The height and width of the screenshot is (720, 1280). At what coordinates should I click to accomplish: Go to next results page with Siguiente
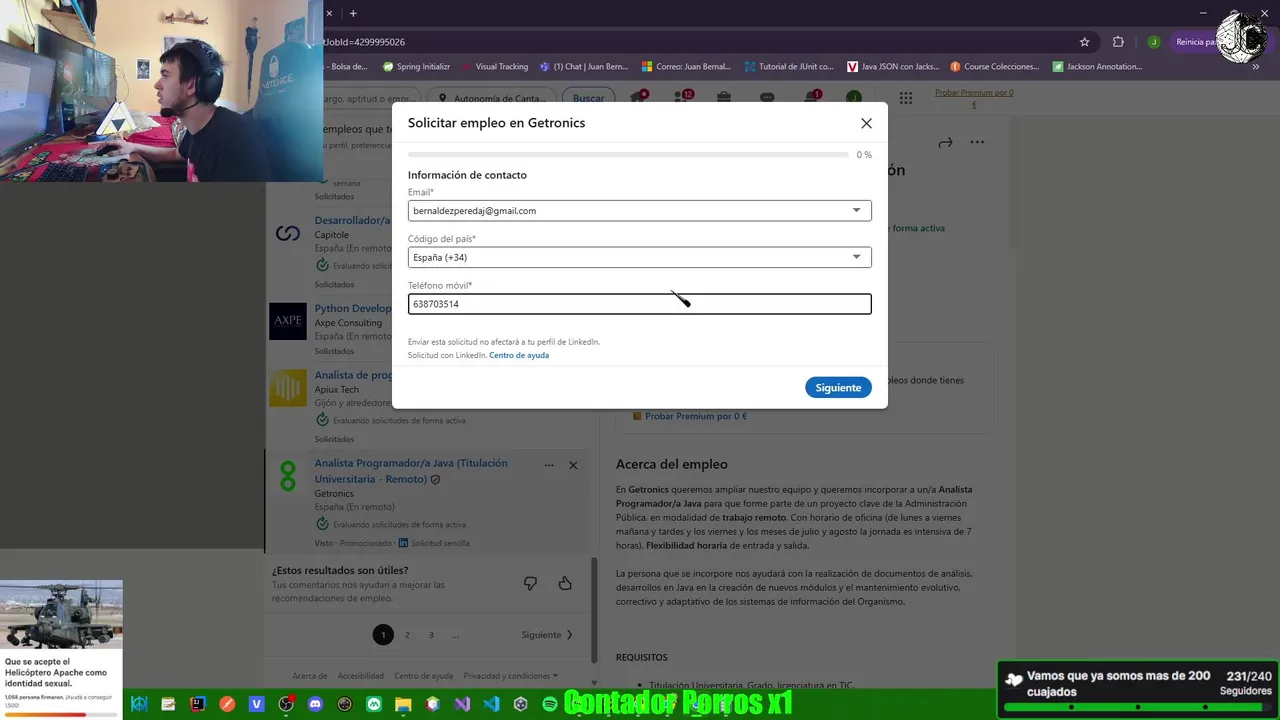(x=547, y=635)
